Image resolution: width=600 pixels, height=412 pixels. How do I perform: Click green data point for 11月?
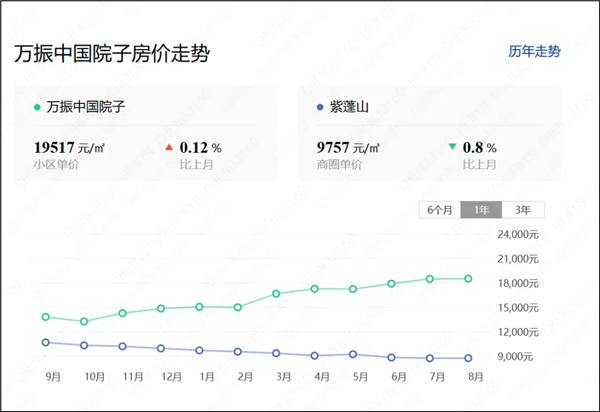(122, 313)
